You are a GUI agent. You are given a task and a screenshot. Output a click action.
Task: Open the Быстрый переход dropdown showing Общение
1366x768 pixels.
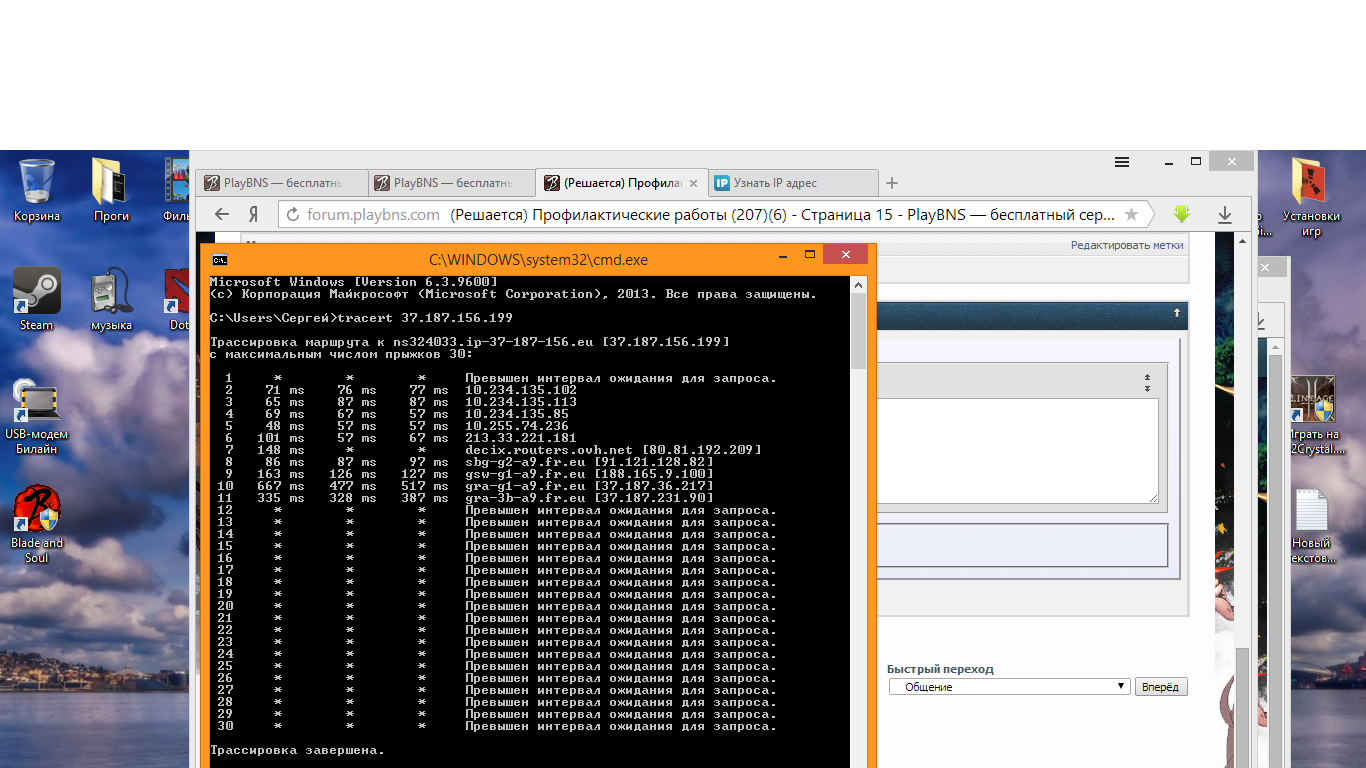tap(1010, 687)
